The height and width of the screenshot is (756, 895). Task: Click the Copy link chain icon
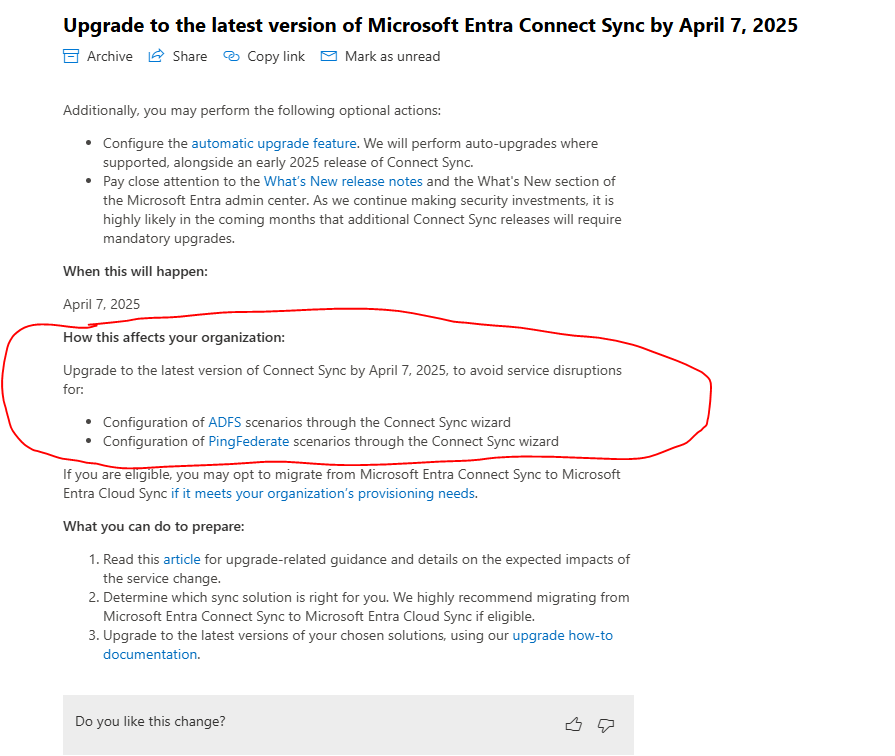coord(231,57)
